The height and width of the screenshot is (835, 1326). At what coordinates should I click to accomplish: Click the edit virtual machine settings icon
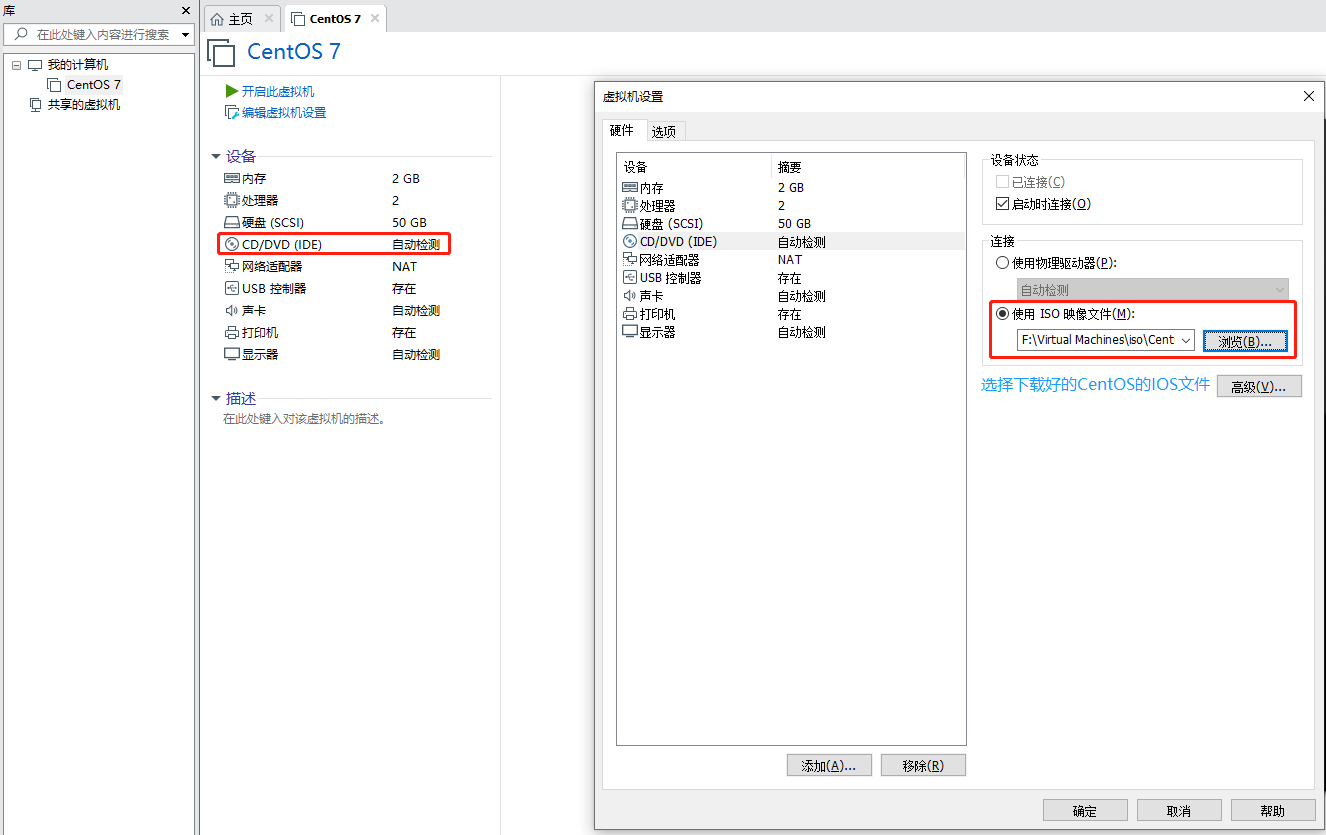[x=232, y=113]
